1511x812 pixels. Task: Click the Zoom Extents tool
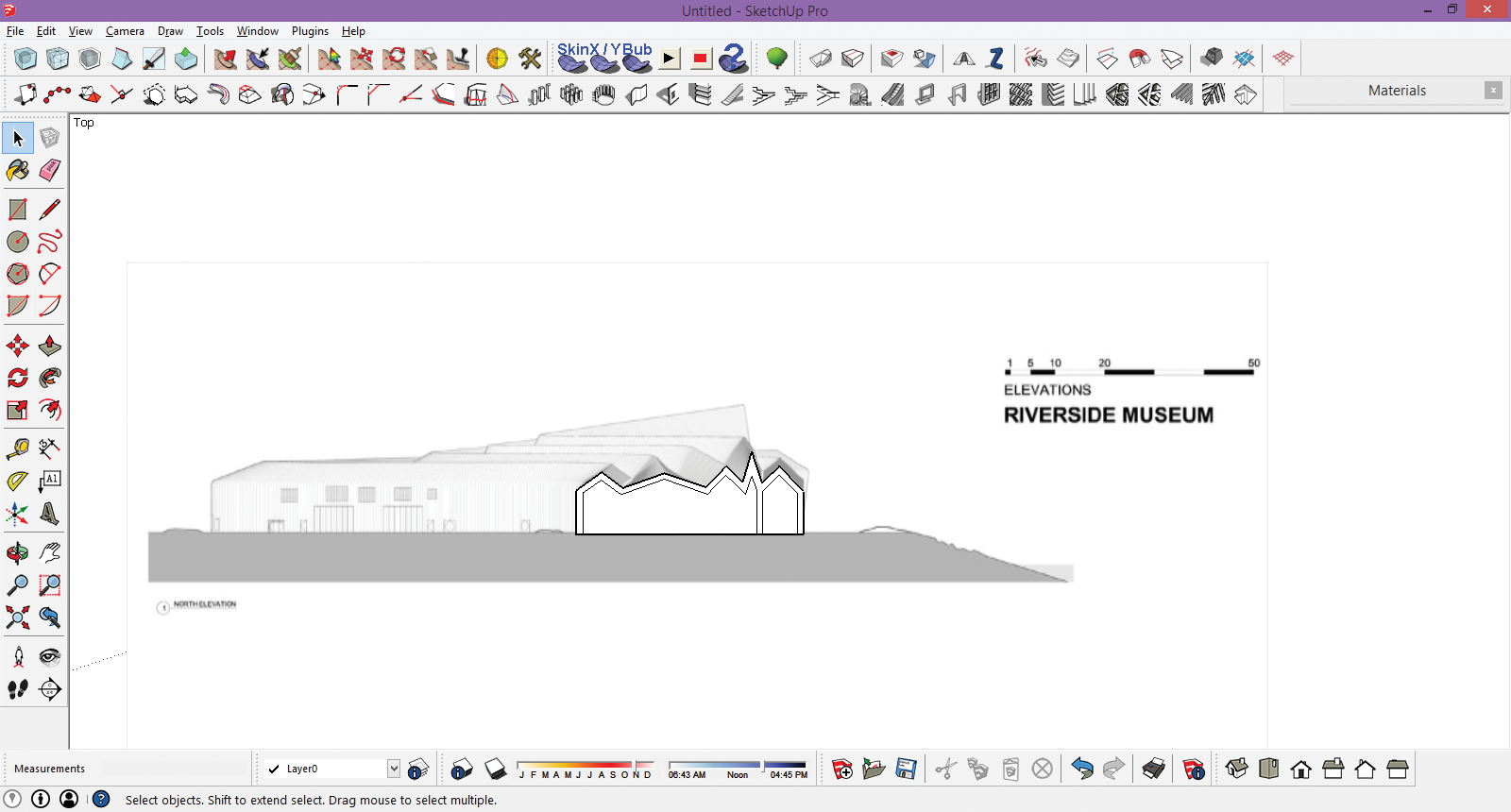point(18,617)
